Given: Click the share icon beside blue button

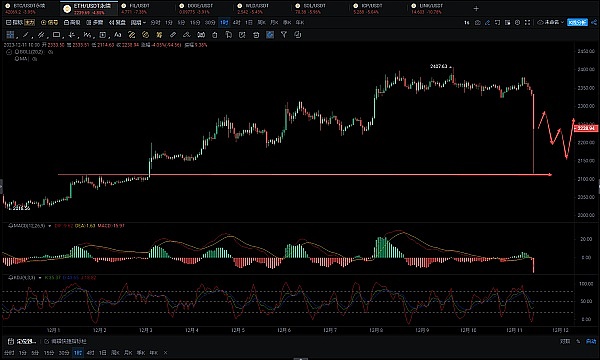Looking at the screenshot, I should coord(594,23).
